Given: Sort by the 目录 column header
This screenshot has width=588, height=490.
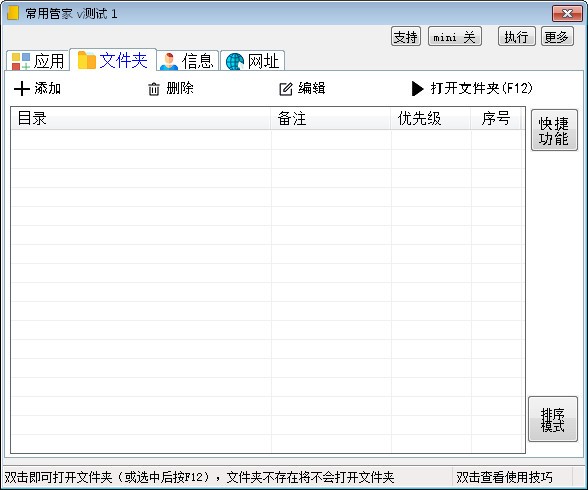Looking at the screenshot, I should point(141,118).
